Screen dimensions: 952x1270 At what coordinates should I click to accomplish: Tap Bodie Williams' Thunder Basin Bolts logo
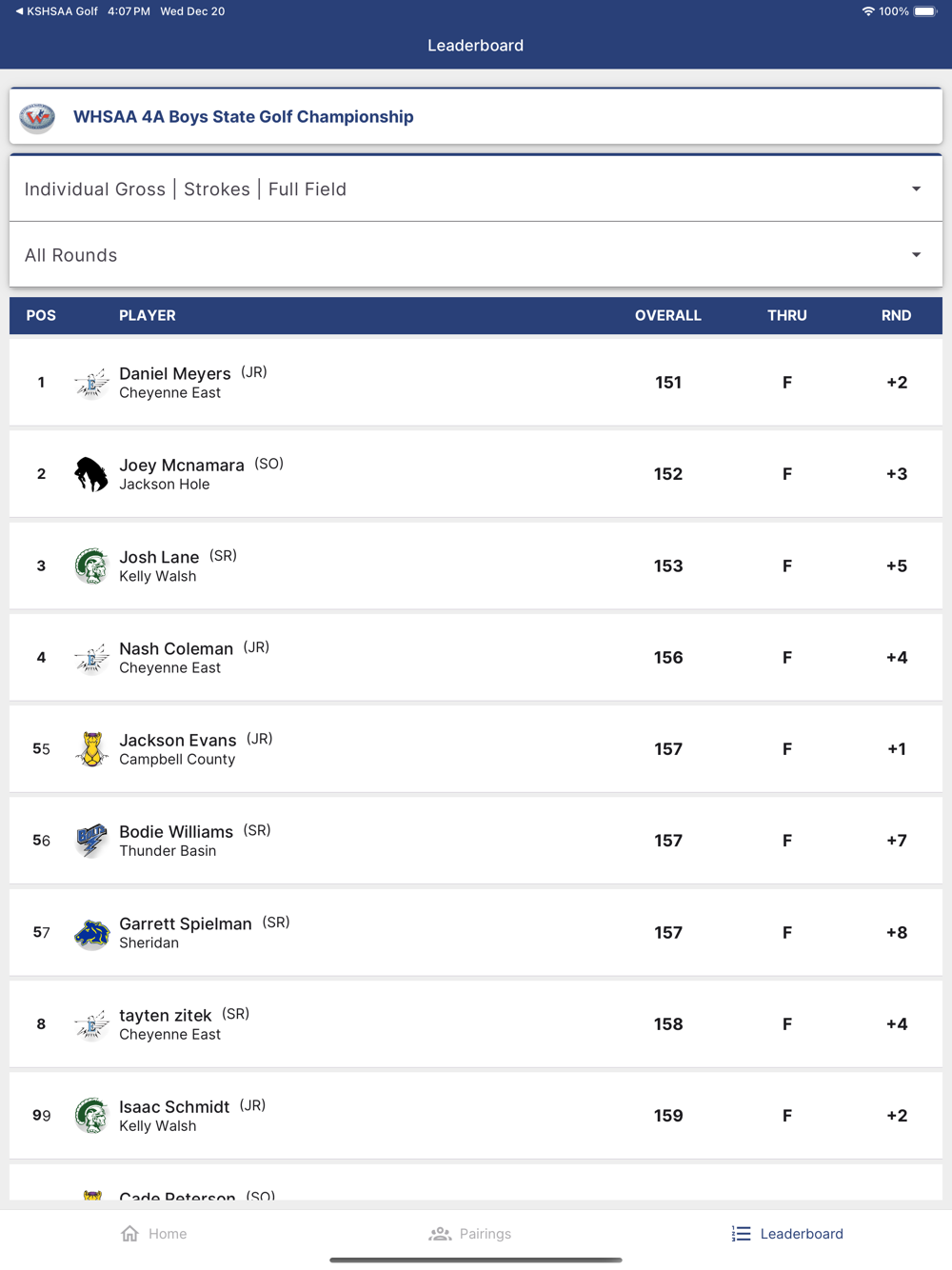pos(91,841)
